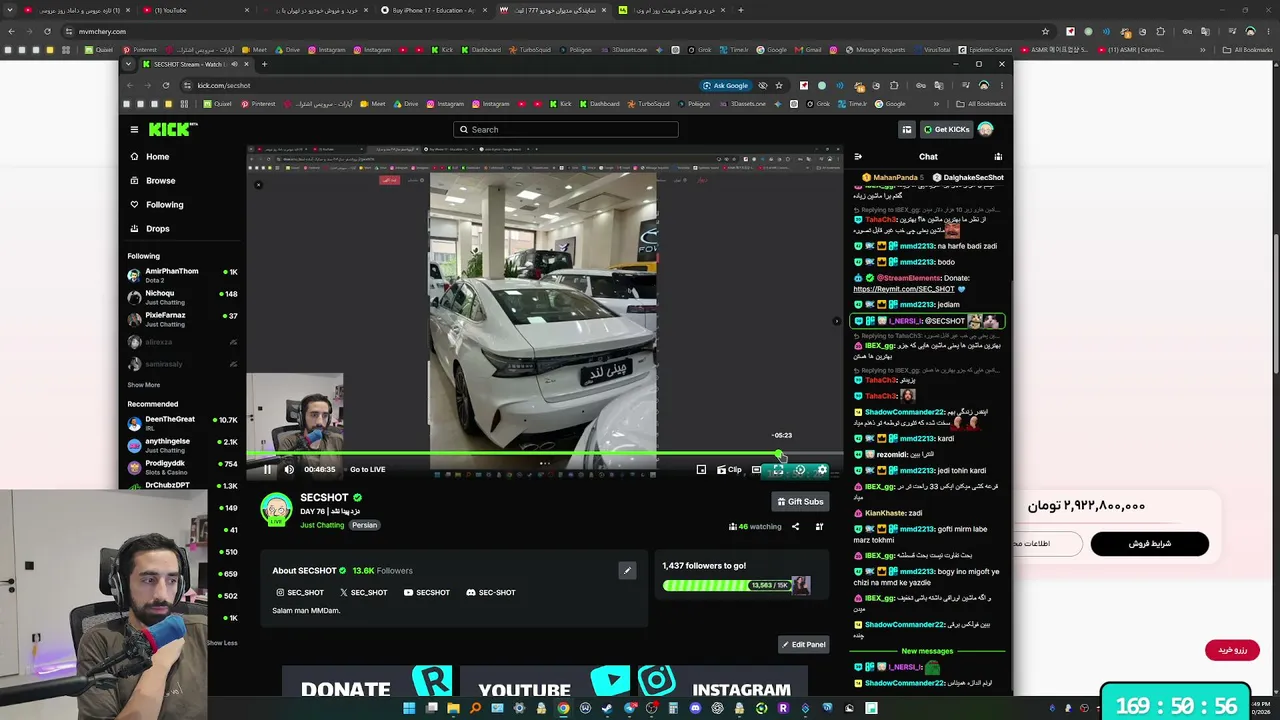Expand the bookmarks overflow chevron in the Kick window

click(x=936, y=104)
